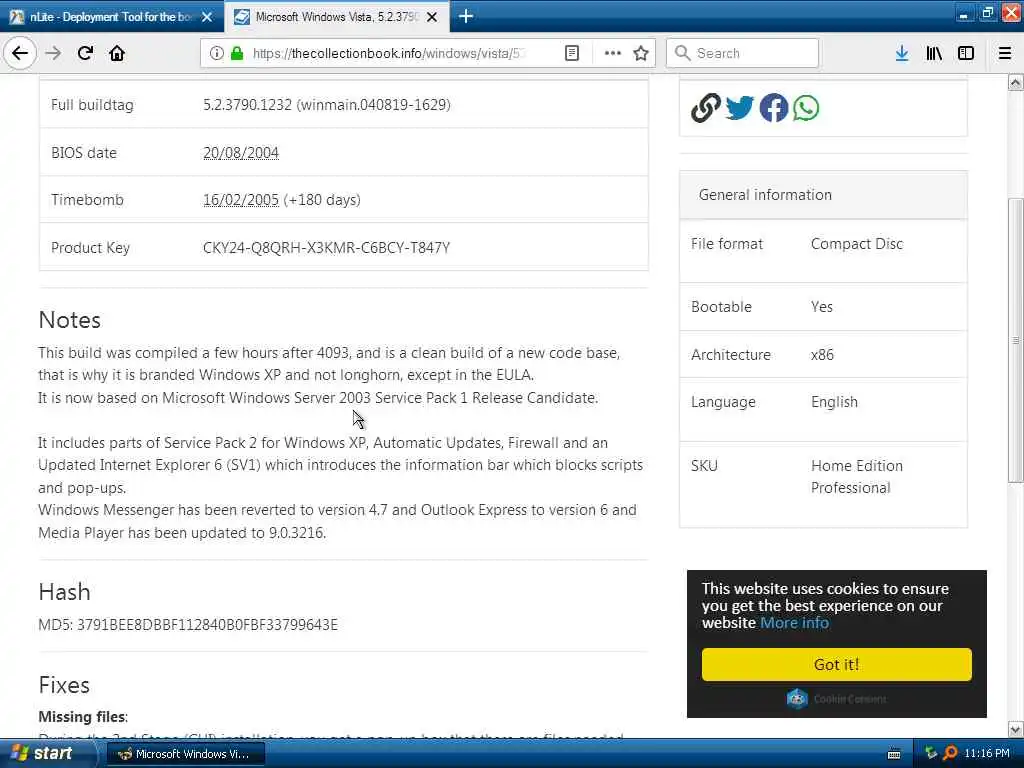The width and height of the screenshot is (1024, 768).
Task: Minimize the Firefox window
Action: (x=963, y=13)
